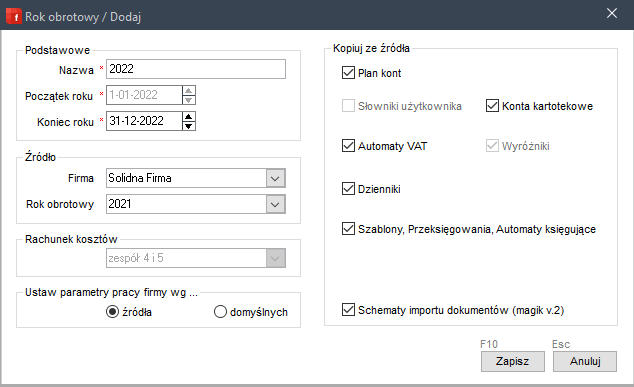The image size is (634, 387).
Task: Click the Esc shortcut hint label
Action: (561, 344)
